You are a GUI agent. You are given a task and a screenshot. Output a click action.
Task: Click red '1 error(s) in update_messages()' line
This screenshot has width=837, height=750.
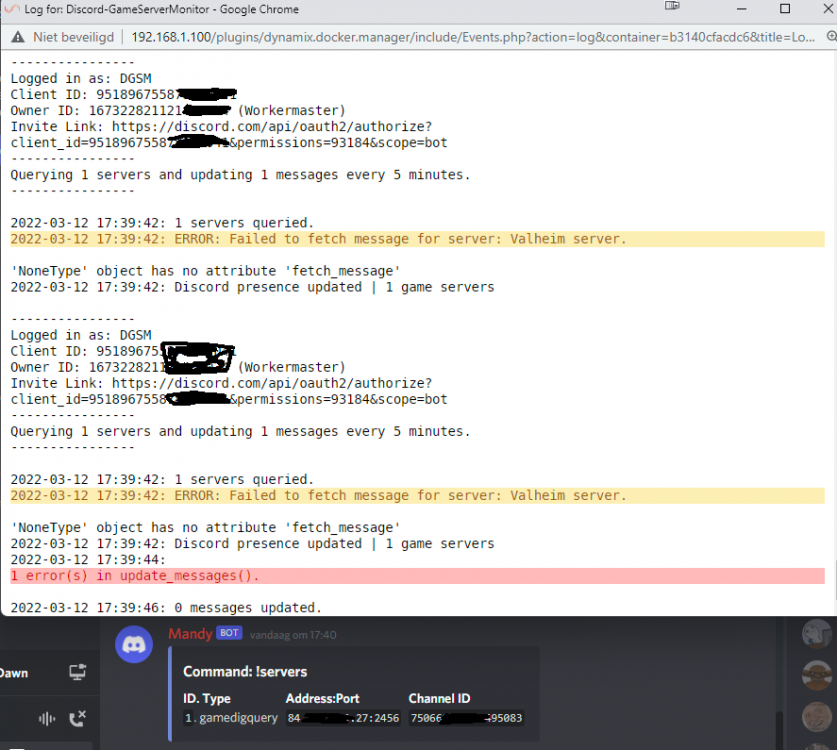pyautogui.click(x=417, y=575)
